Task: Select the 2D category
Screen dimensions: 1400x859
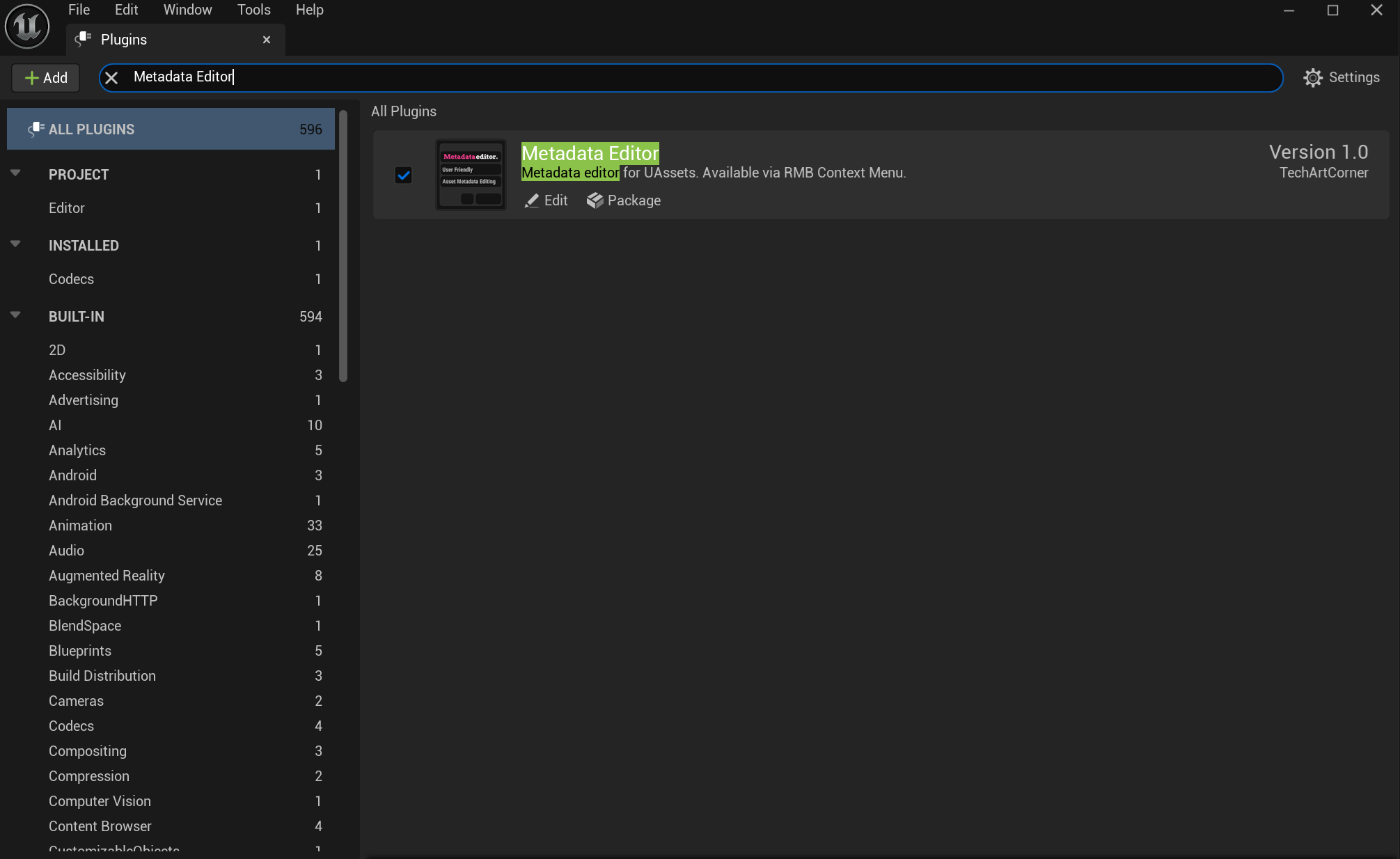Action: pyautogui.click(x=171, y=350)
